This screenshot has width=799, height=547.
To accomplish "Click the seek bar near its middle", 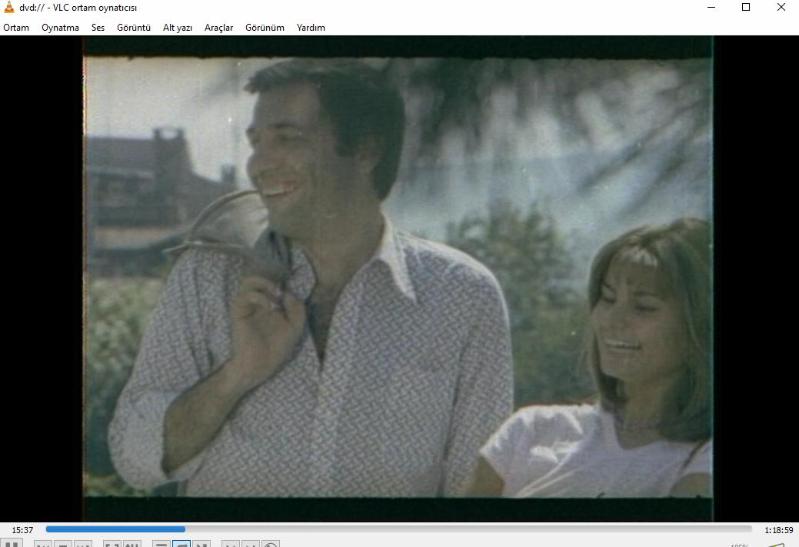I will point(398,529).
